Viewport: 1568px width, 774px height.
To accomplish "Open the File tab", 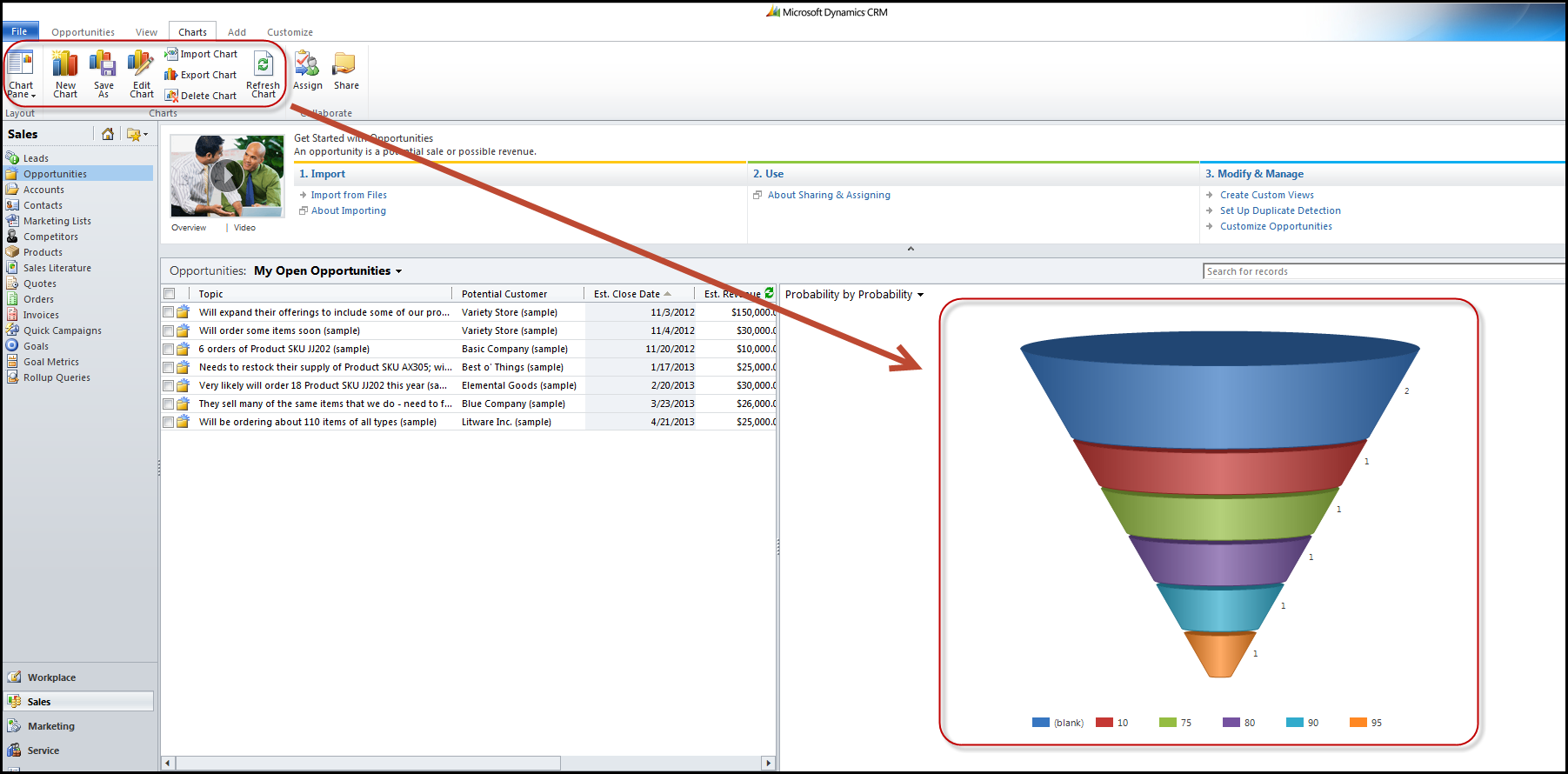I will click(19, 31).
